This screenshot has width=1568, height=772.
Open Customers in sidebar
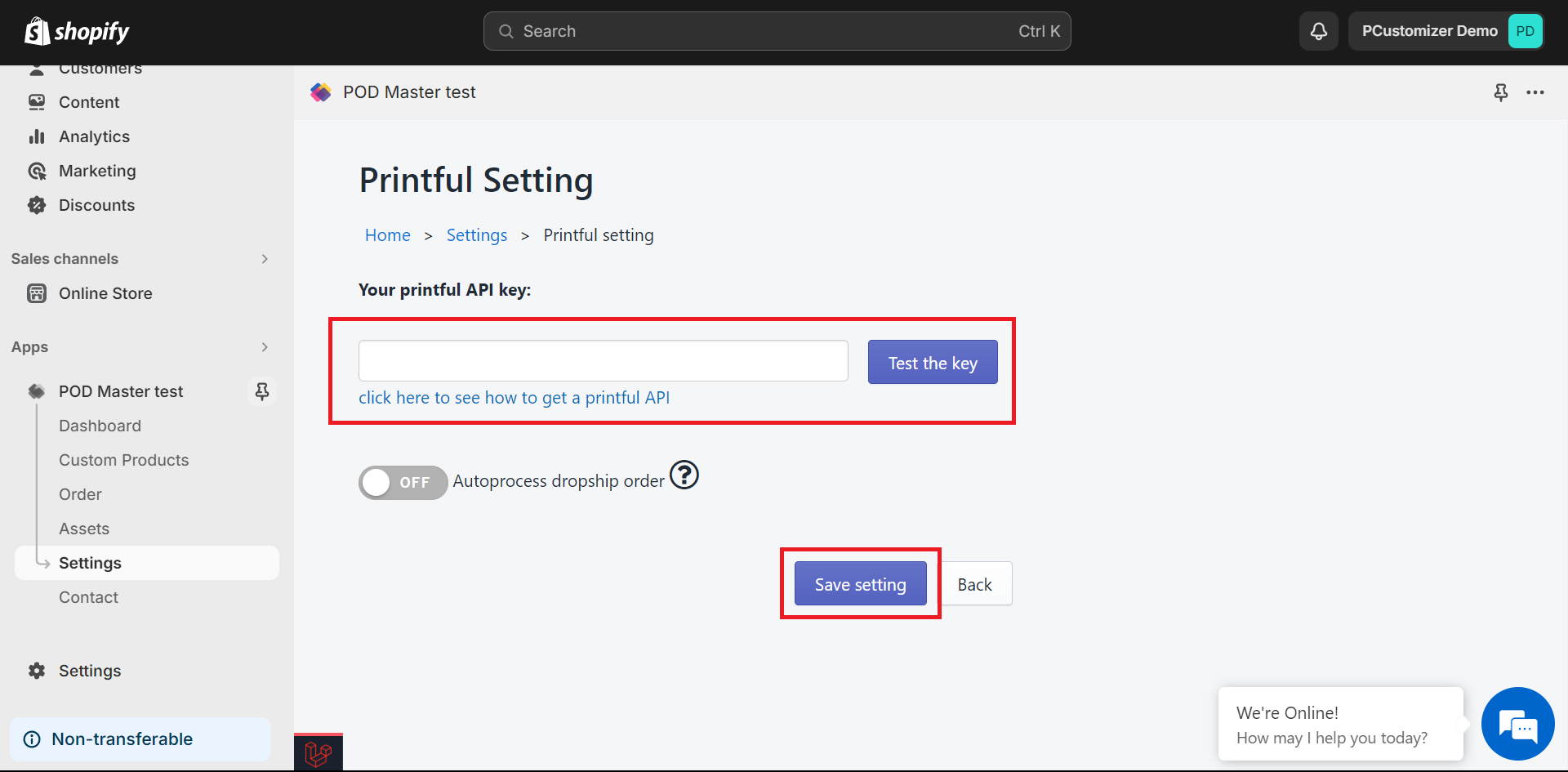pyautogui.click(x=100, y=69)
